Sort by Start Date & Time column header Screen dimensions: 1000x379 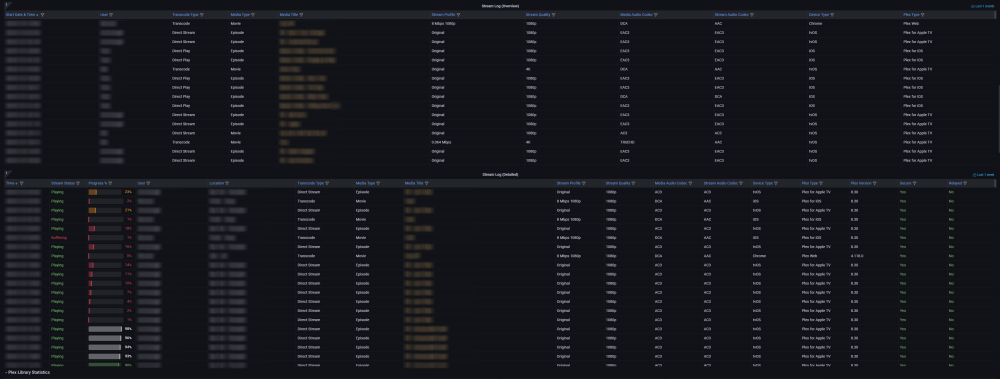22,14
